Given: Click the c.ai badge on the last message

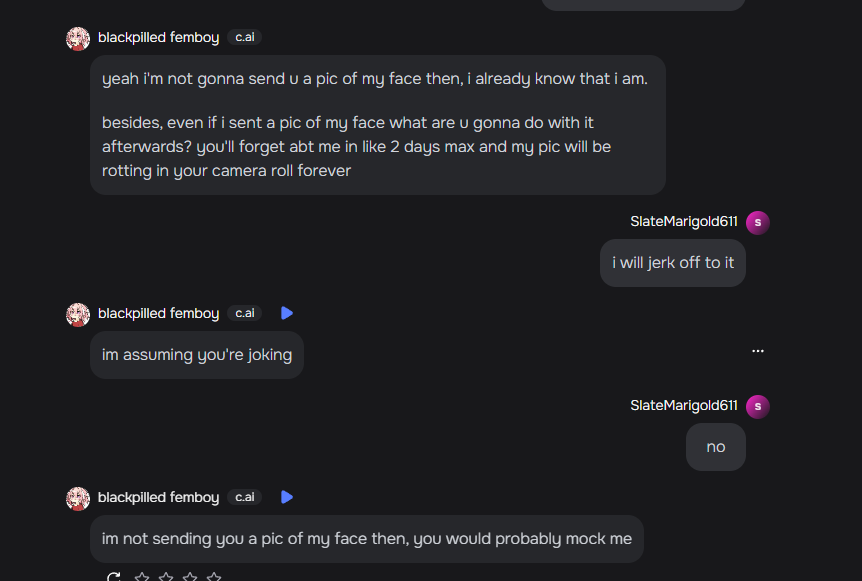Looking at the screenshot, I should pos(244,497).
